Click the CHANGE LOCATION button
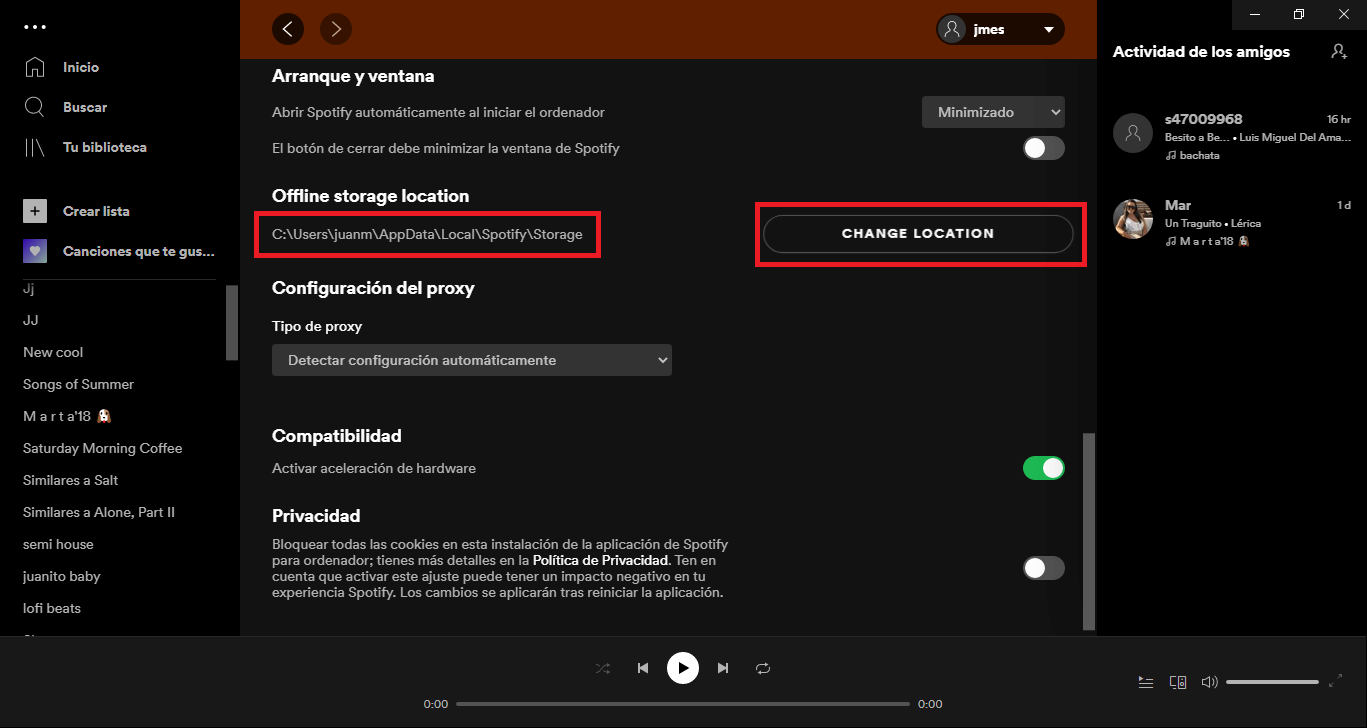 pyautogui.click(x=918, y=234)
